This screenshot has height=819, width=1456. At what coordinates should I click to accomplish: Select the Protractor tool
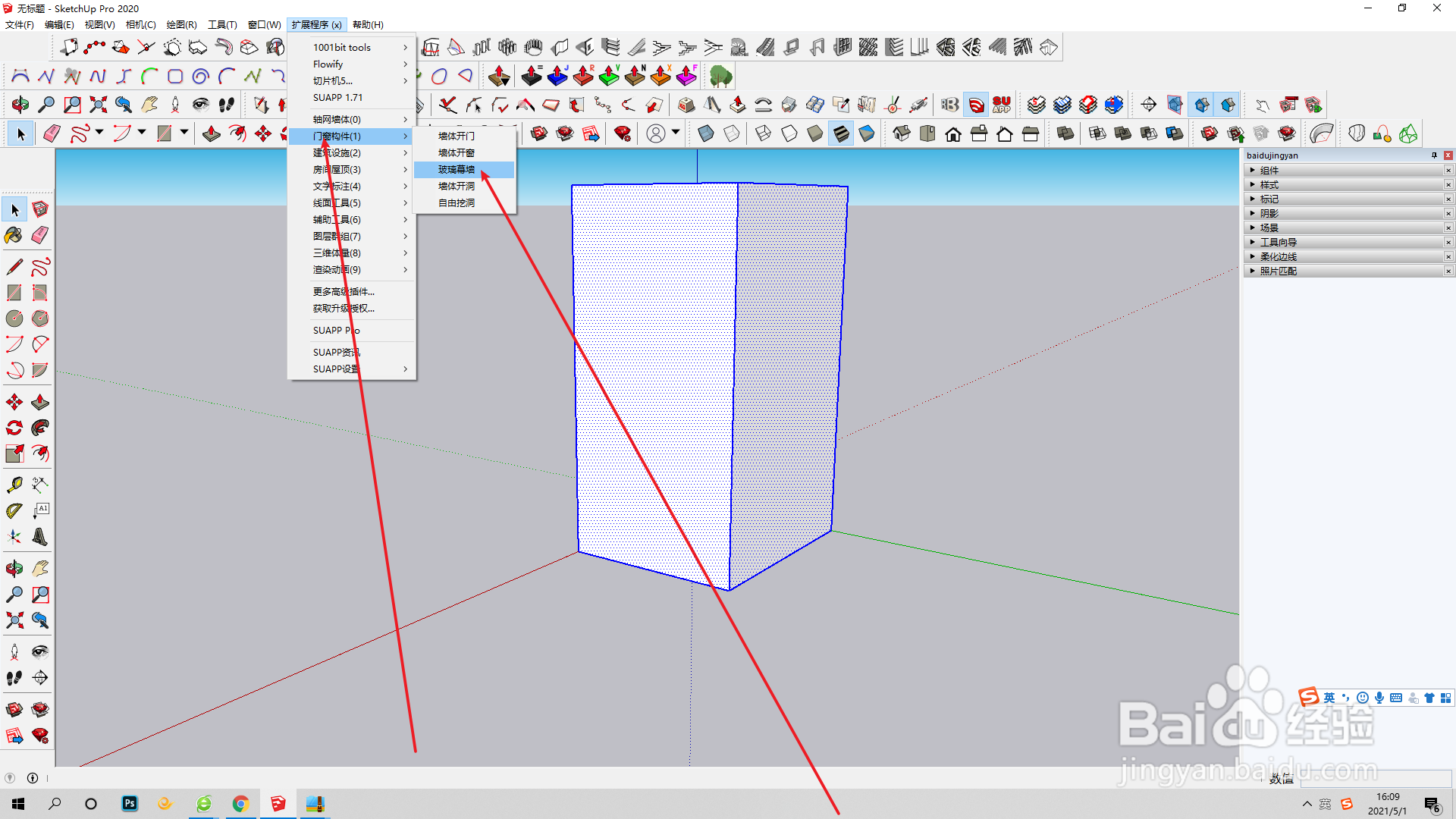[x=14, y=511]
